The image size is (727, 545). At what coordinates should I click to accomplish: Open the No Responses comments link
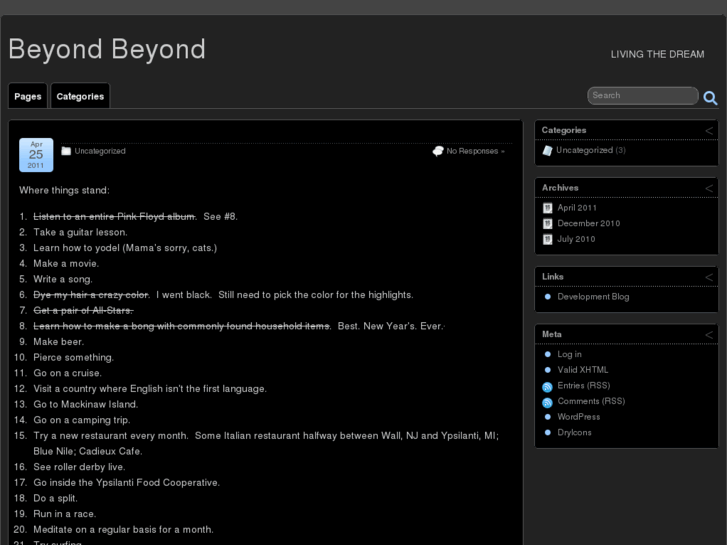pos(474,151)
